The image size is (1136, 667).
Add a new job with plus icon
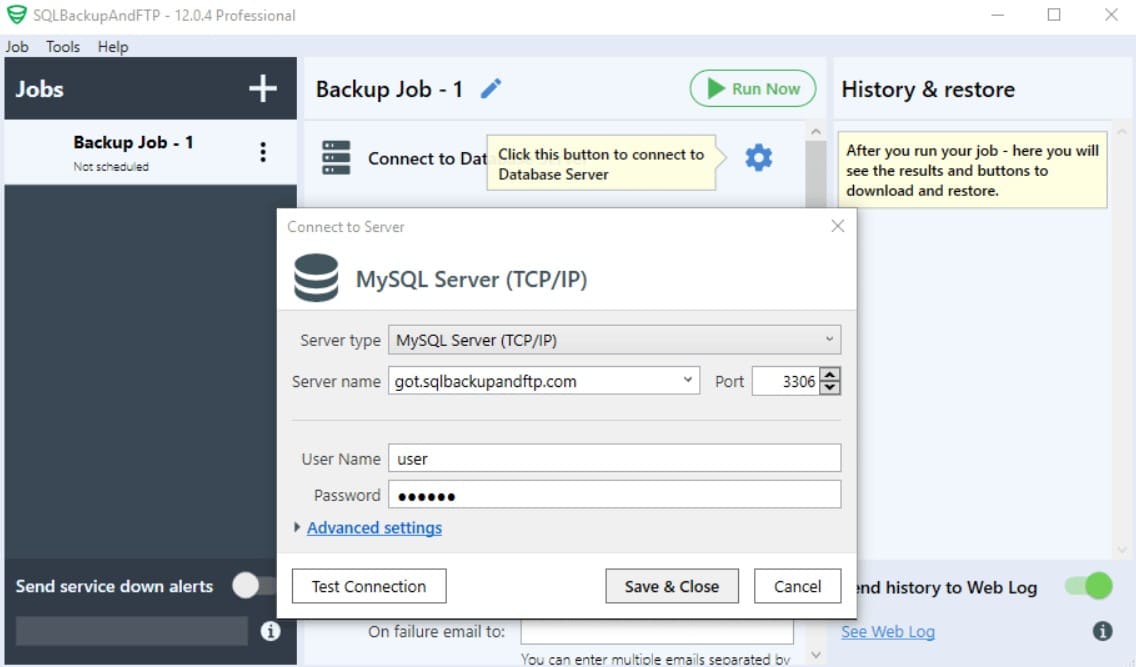[x=262, y=88]
